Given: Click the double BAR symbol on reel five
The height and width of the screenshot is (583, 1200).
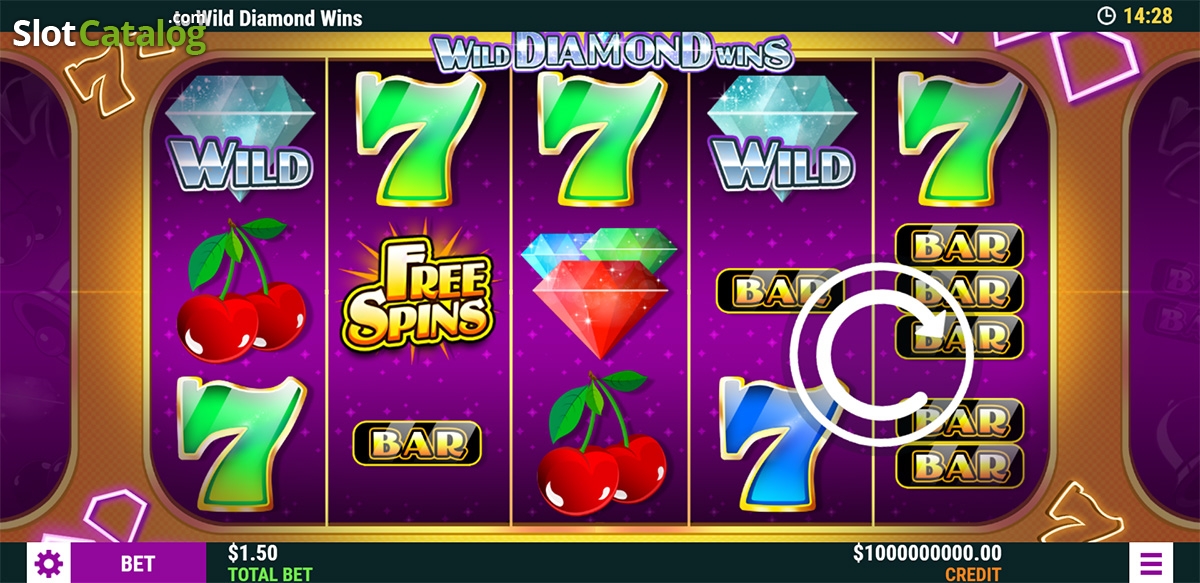Looking at the screenshot, I should 960,442.
